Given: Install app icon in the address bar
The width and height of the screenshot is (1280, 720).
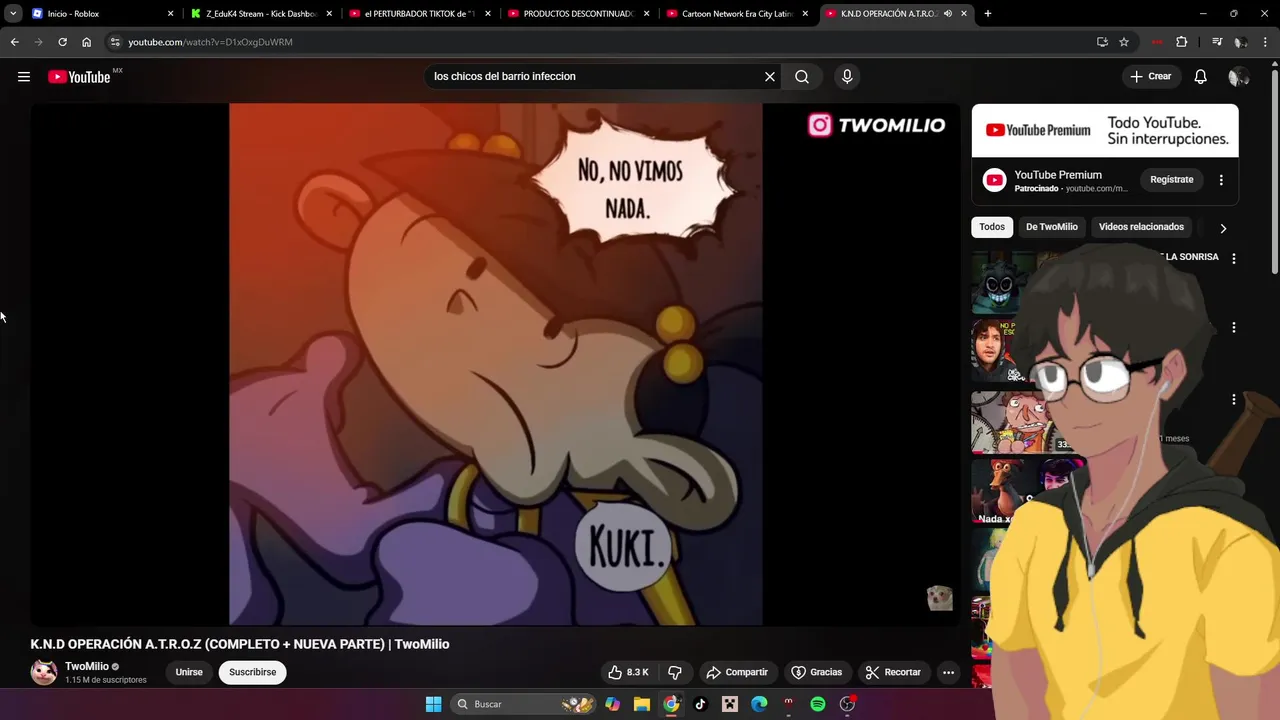Looking at the screenshot, I should pos(1102,42).
